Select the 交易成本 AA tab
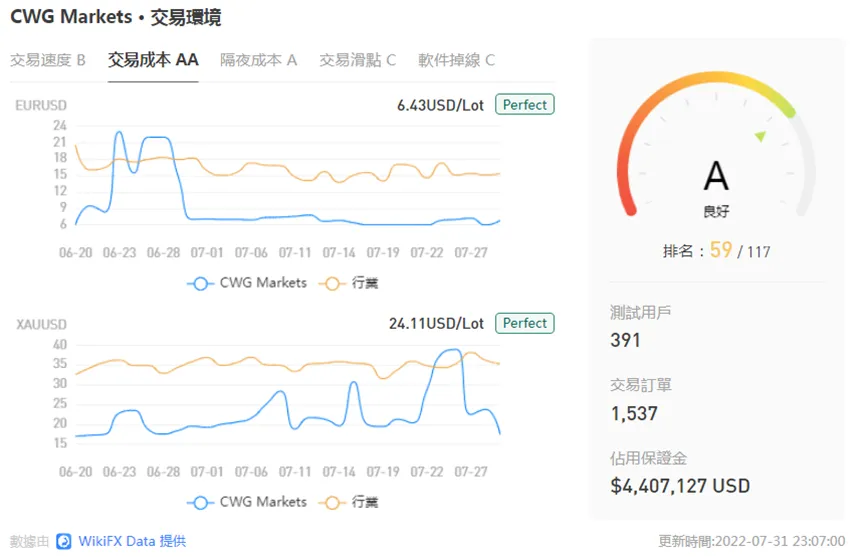 153,60
